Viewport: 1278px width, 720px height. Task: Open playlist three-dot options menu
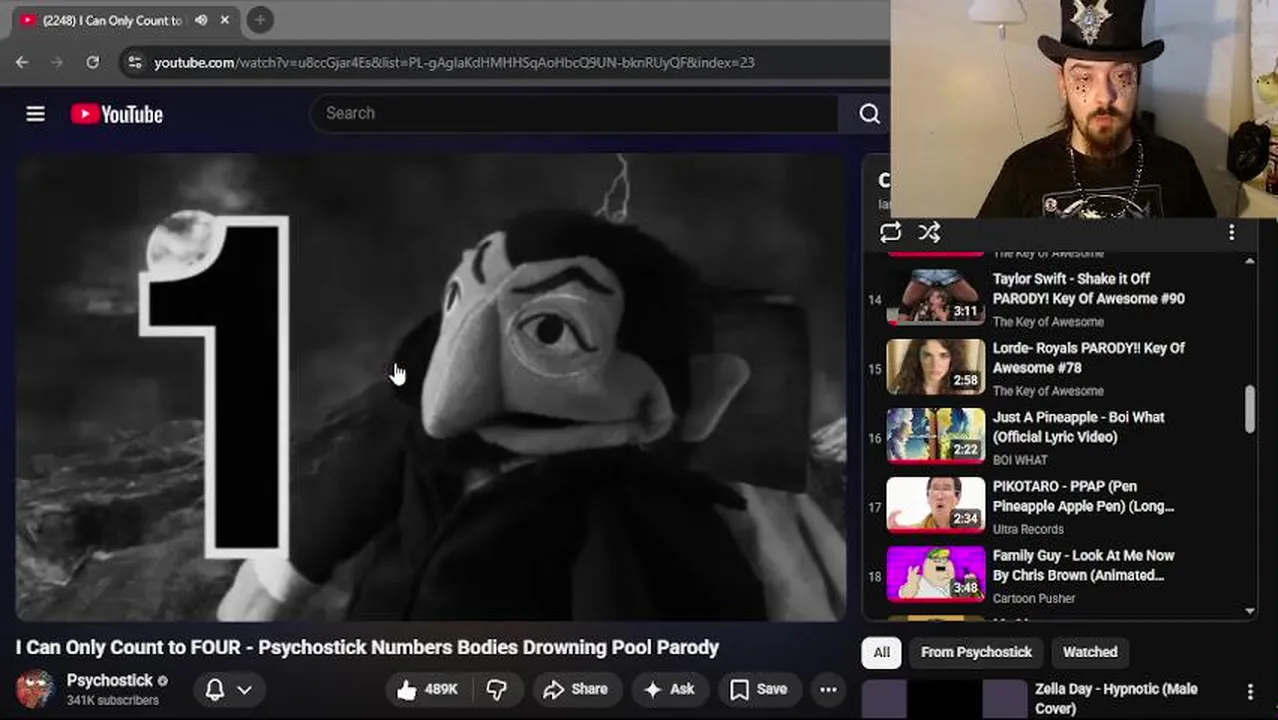[x=1231, y=232]
